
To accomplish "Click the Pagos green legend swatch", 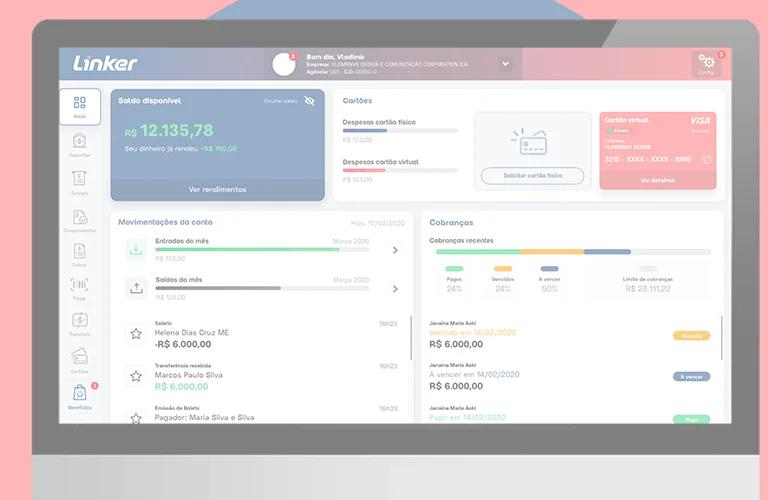I will pyautogui.click(x=454, y=269).
